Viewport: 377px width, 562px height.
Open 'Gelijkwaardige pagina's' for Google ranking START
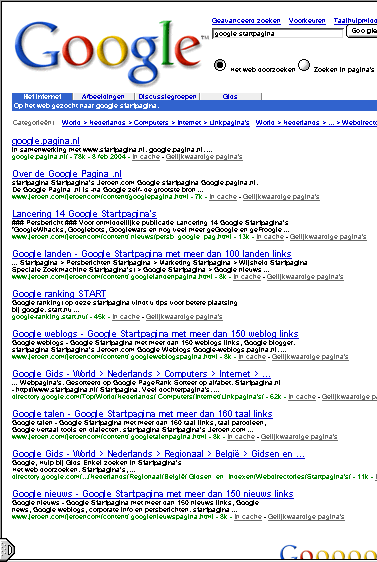pos(184,317)
